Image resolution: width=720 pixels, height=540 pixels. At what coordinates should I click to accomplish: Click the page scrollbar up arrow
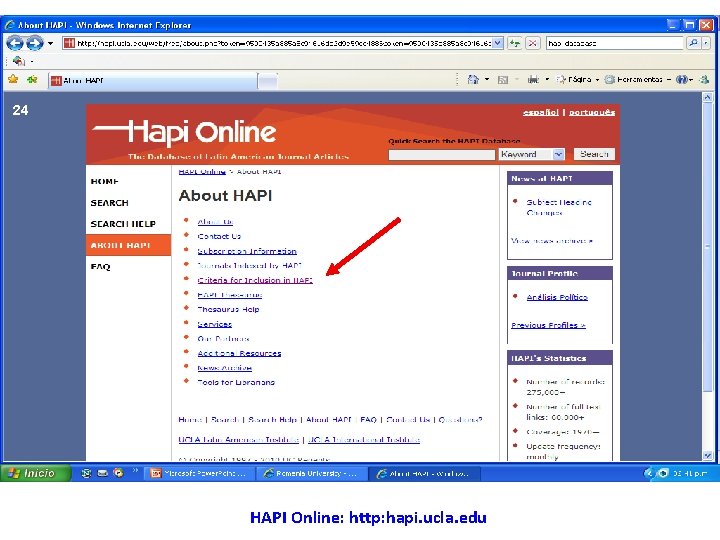(x=707, y=97)
